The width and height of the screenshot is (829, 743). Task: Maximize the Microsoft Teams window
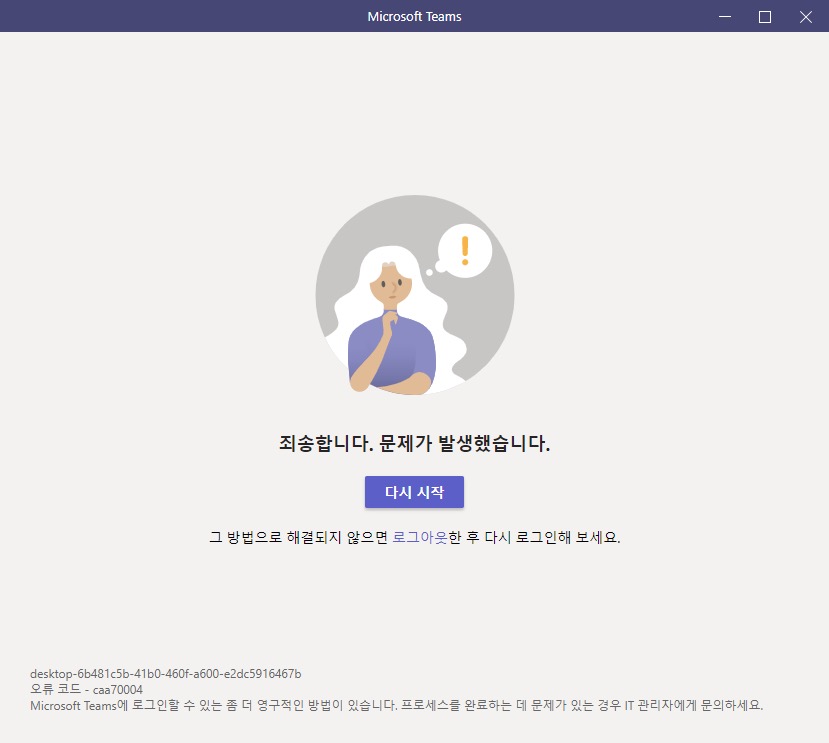764,16
